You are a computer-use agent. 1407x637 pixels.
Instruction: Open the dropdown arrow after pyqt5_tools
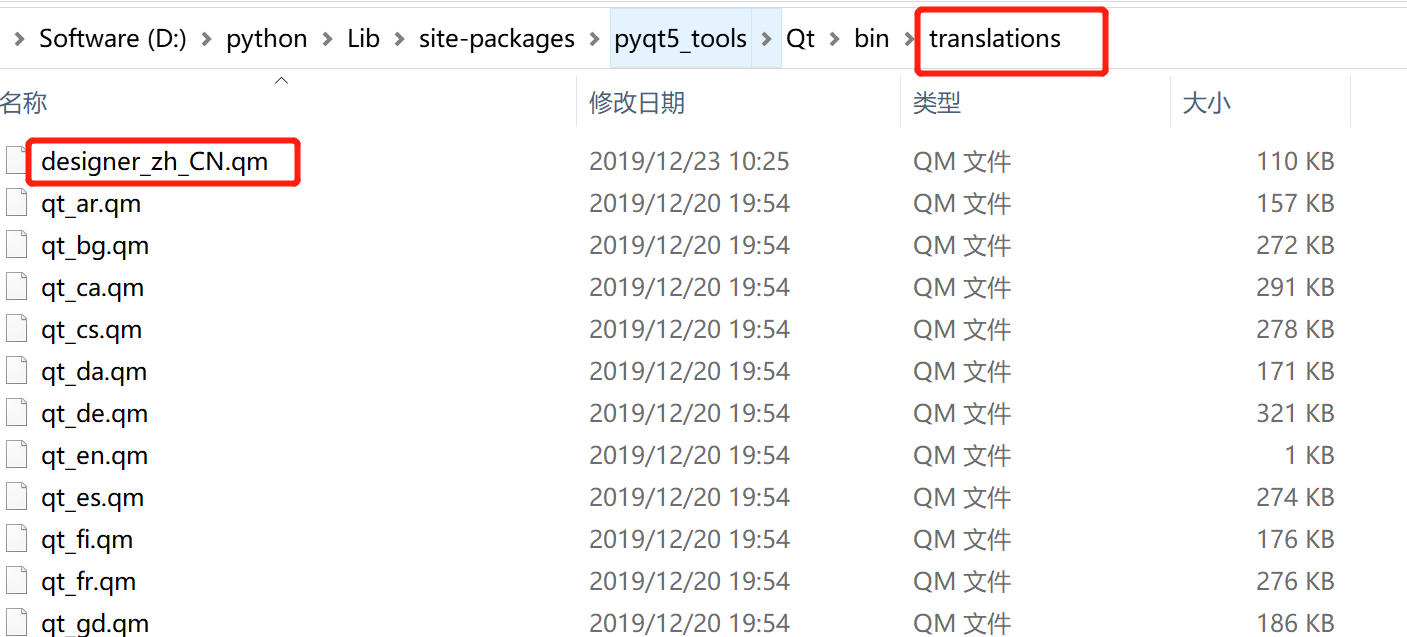[769, 38]
